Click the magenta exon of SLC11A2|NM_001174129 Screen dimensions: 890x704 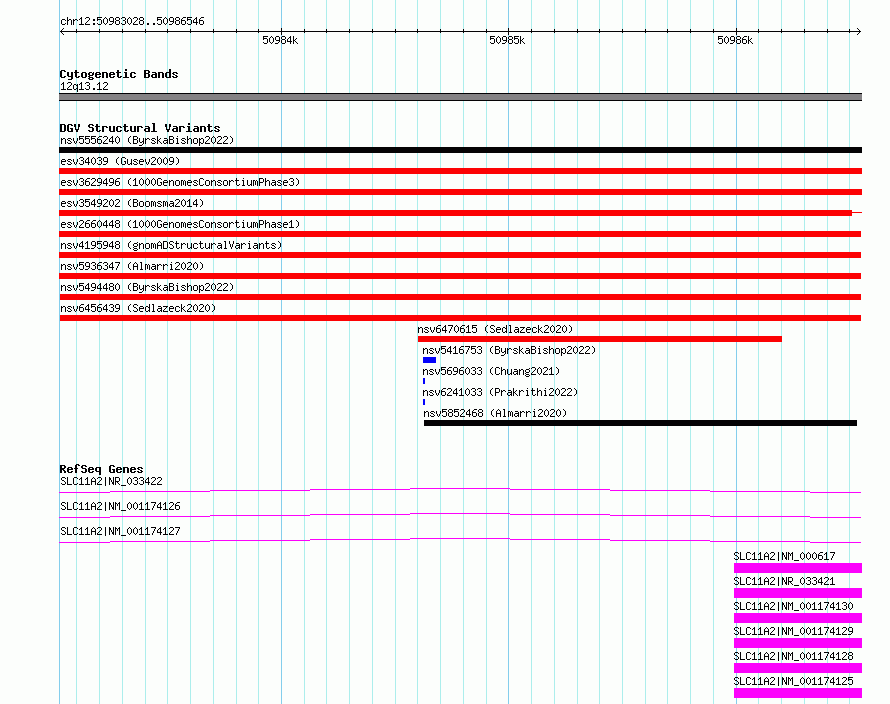[797, 643]
